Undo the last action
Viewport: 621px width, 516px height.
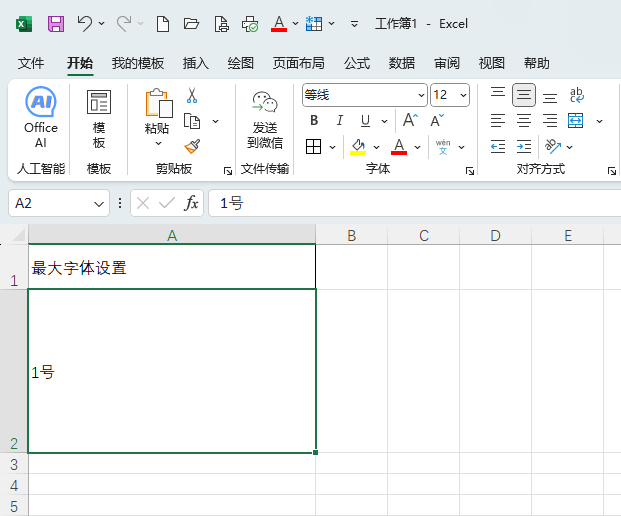point(84,24)
